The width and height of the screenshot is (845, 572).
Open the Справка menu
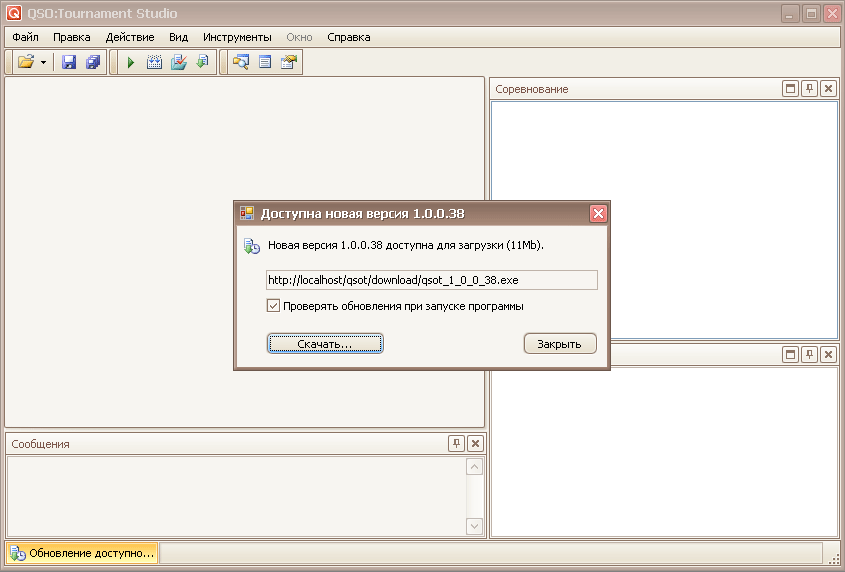point(349,37)
